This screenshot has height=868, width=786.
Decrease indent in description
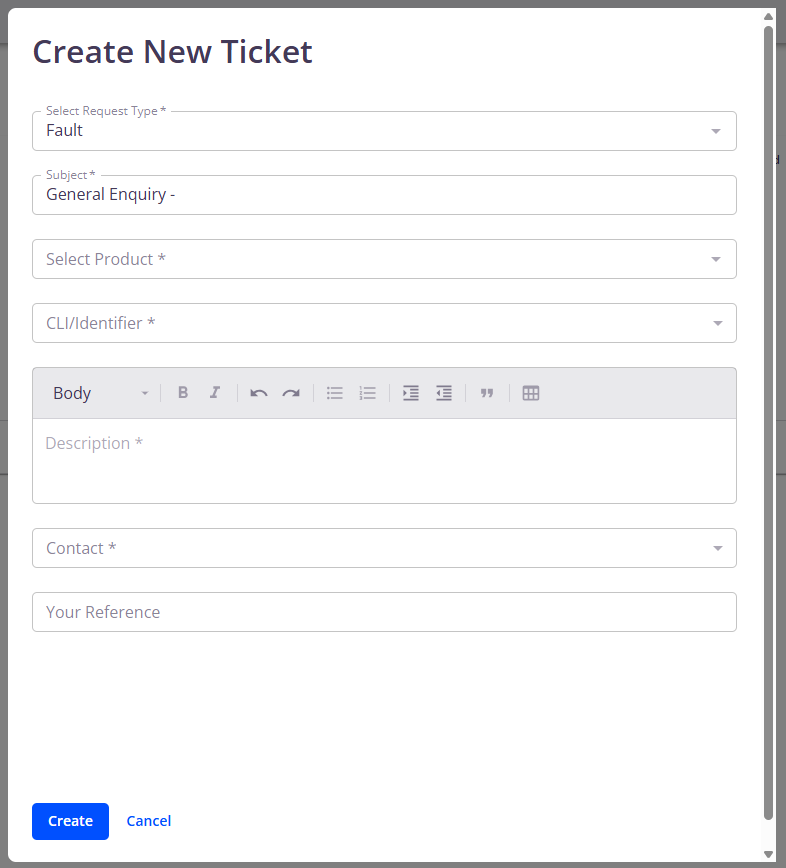pos(444,393)
